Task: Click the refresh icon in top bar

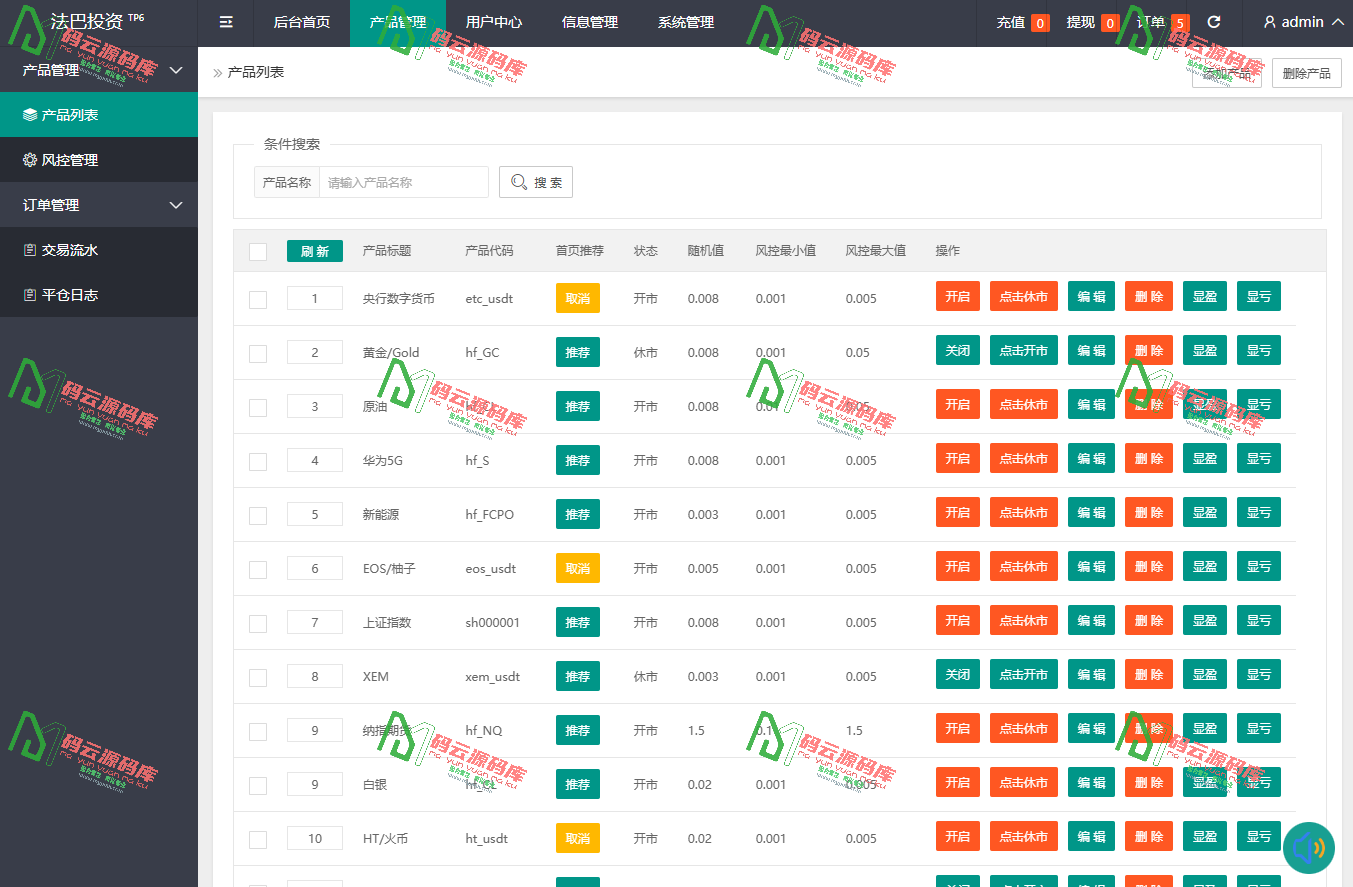Action: click(1216, 22)
